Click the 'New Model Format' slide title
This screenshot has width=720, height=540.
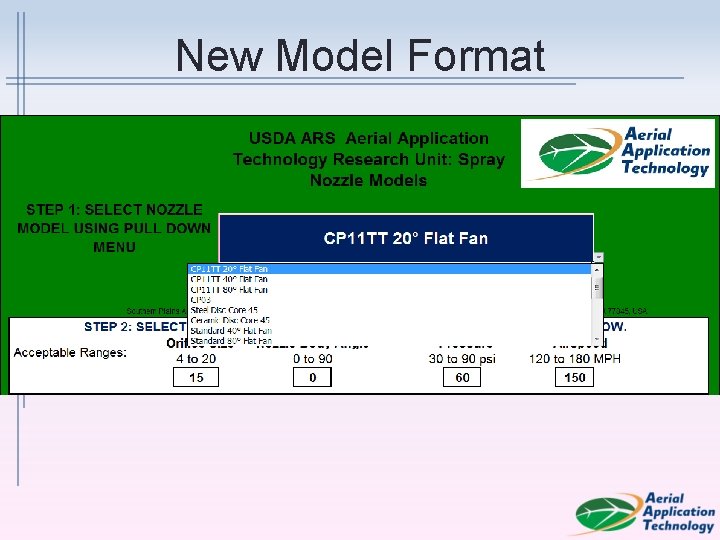(x=360, y=56)
